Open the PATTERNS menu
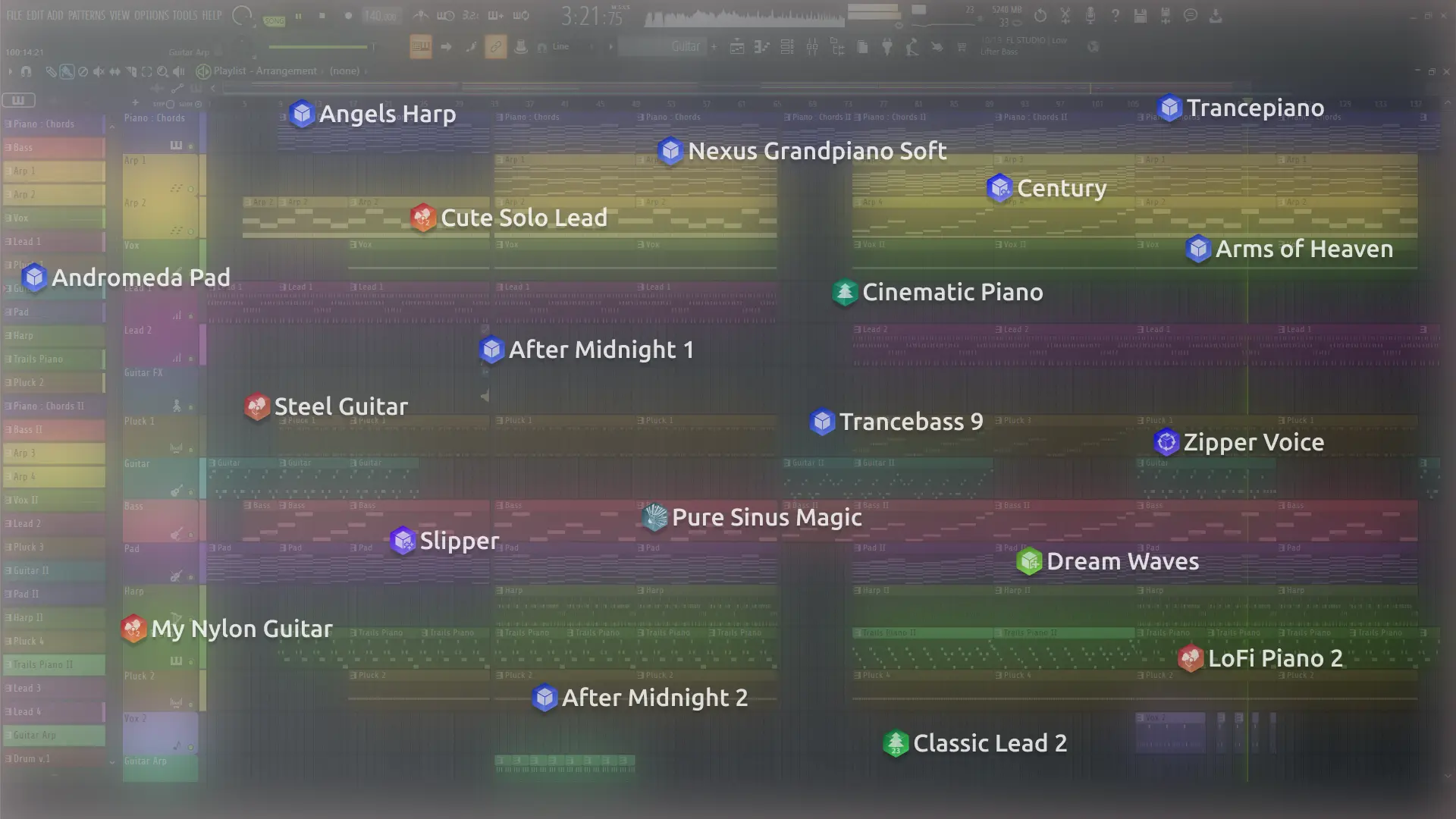Image resolution: width=1456 pixels, height=819 pixels. (x=86, y=15)
